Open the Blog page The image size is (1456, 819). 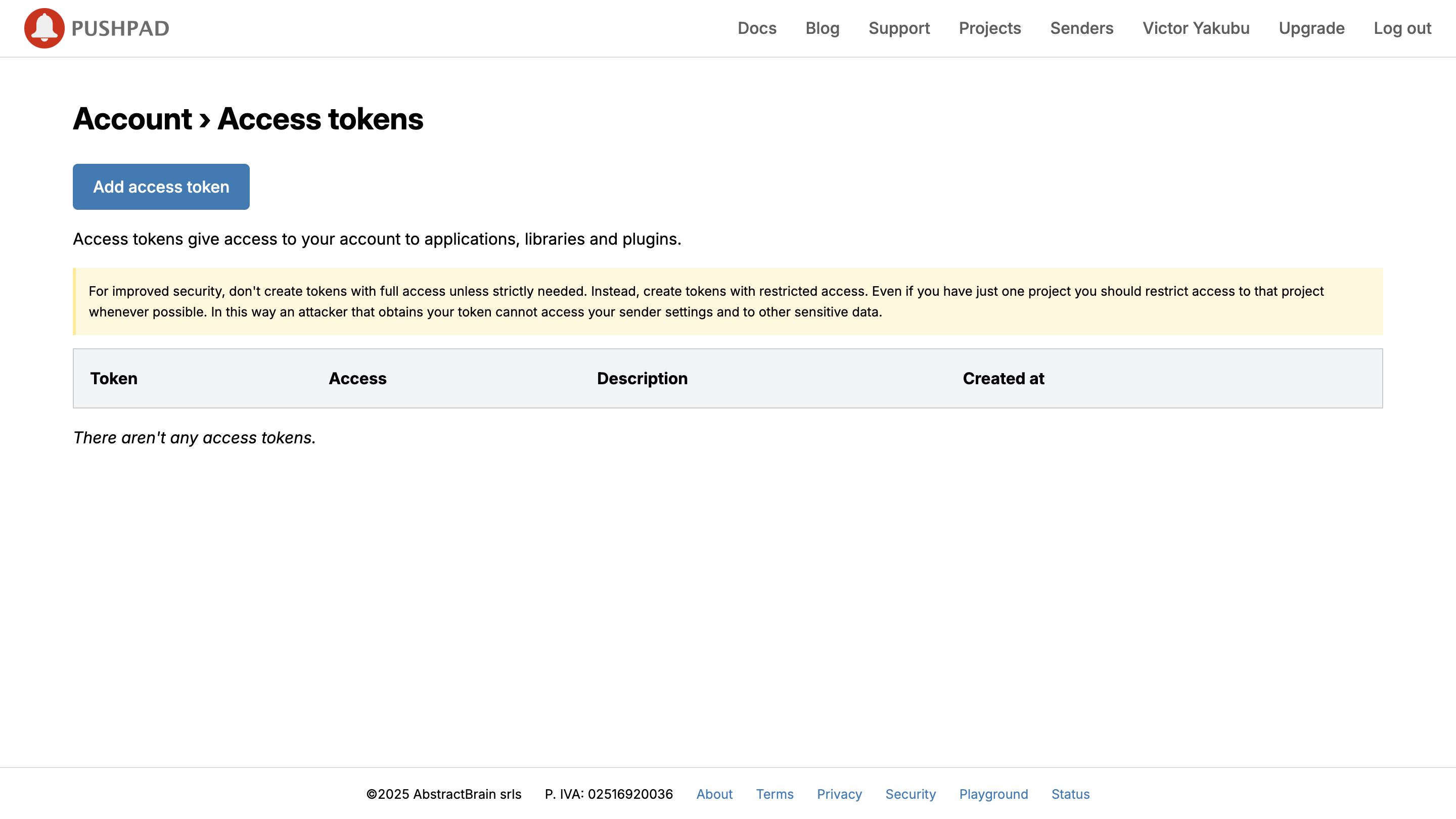[x=823, y=28]
